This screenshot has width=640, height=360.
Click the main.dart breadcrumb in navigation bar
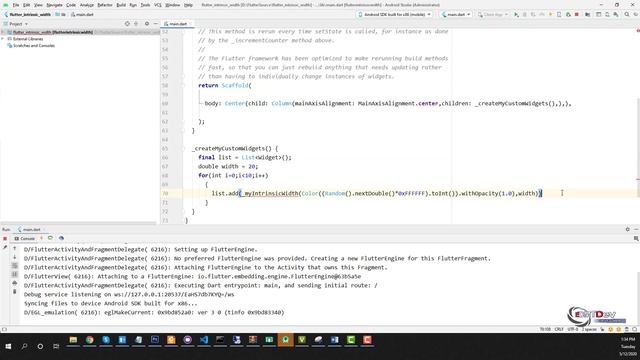[82, 14]
